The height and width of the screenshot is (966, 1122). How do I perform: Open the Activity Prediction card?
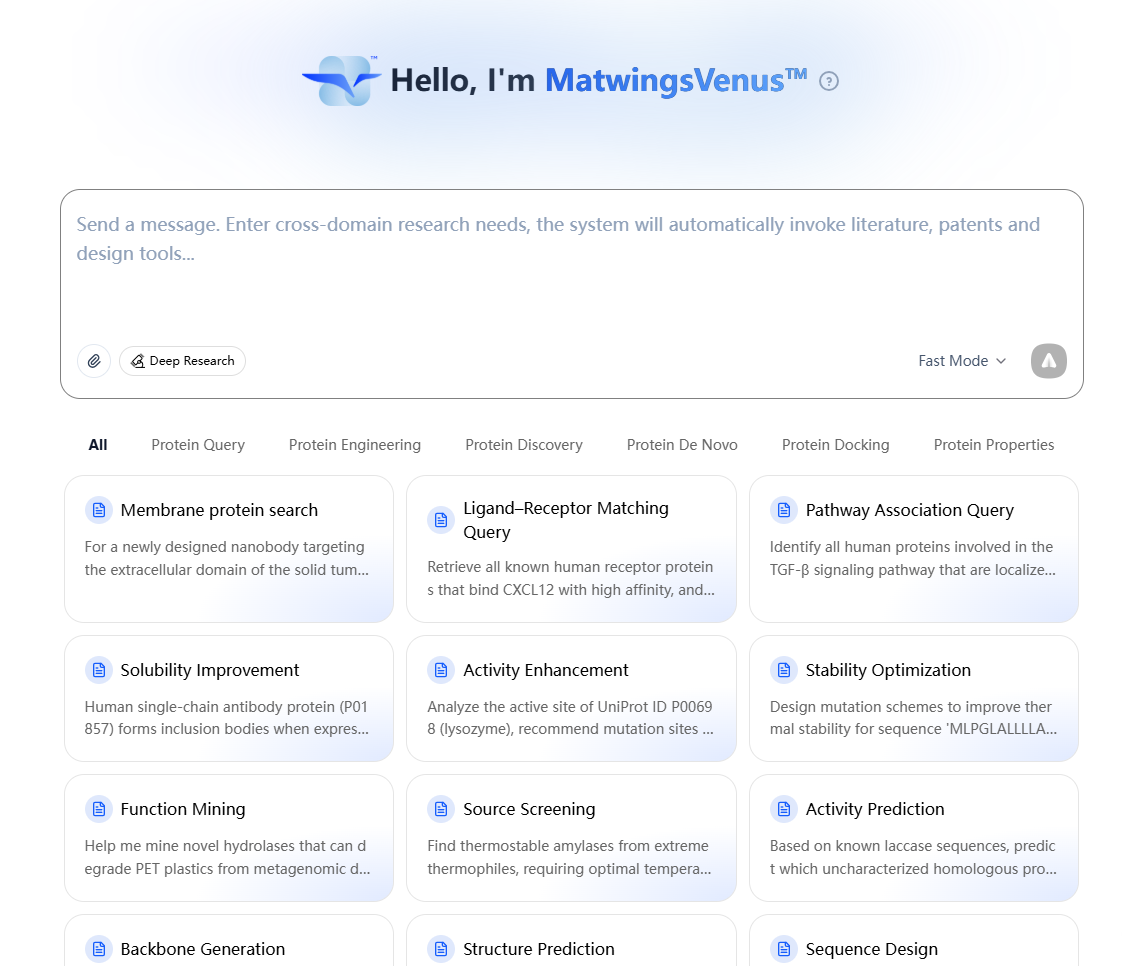(914, 838)
